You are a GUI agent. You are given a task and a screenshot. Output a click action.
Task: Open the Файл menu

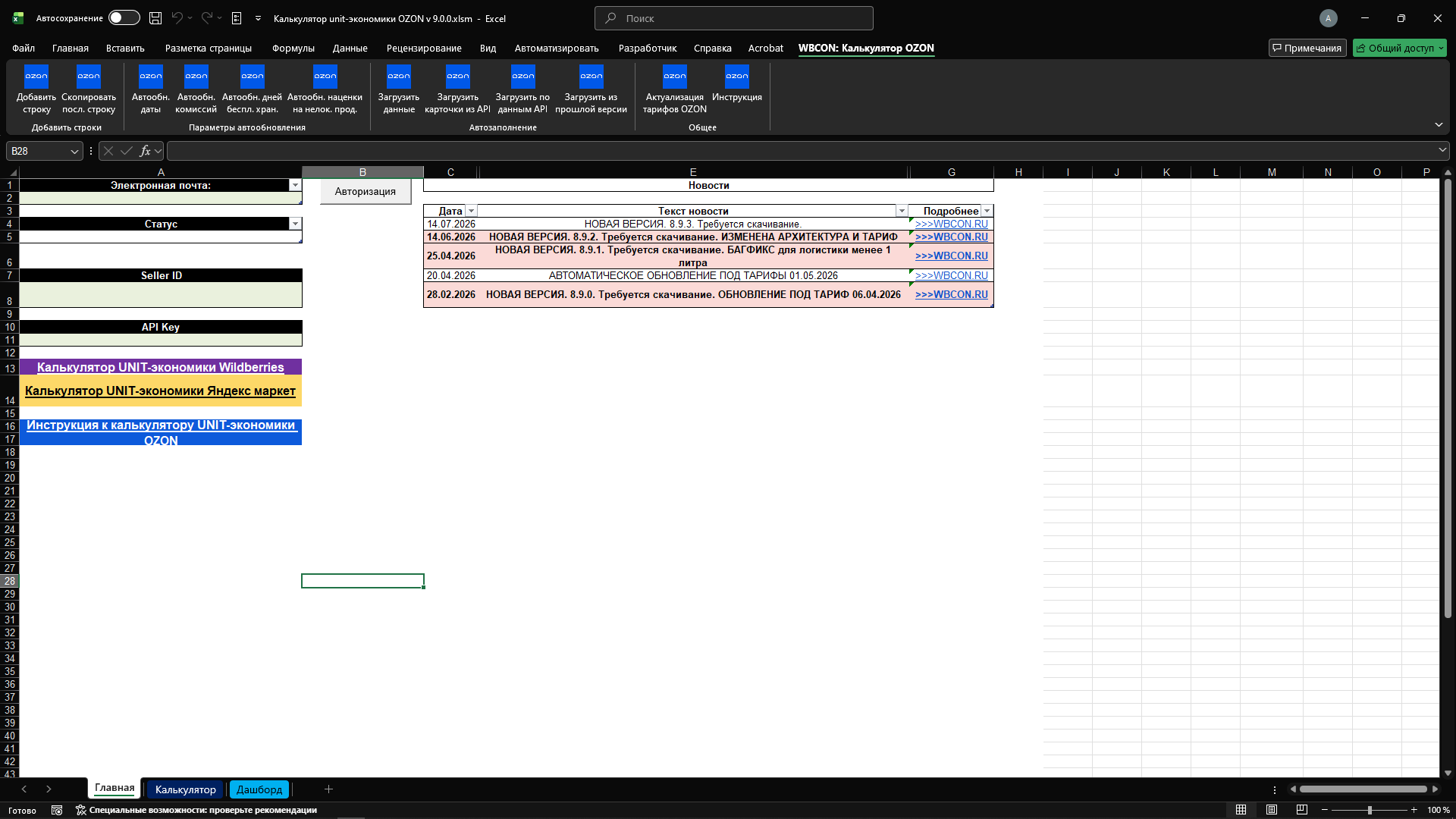click(24, 48)
